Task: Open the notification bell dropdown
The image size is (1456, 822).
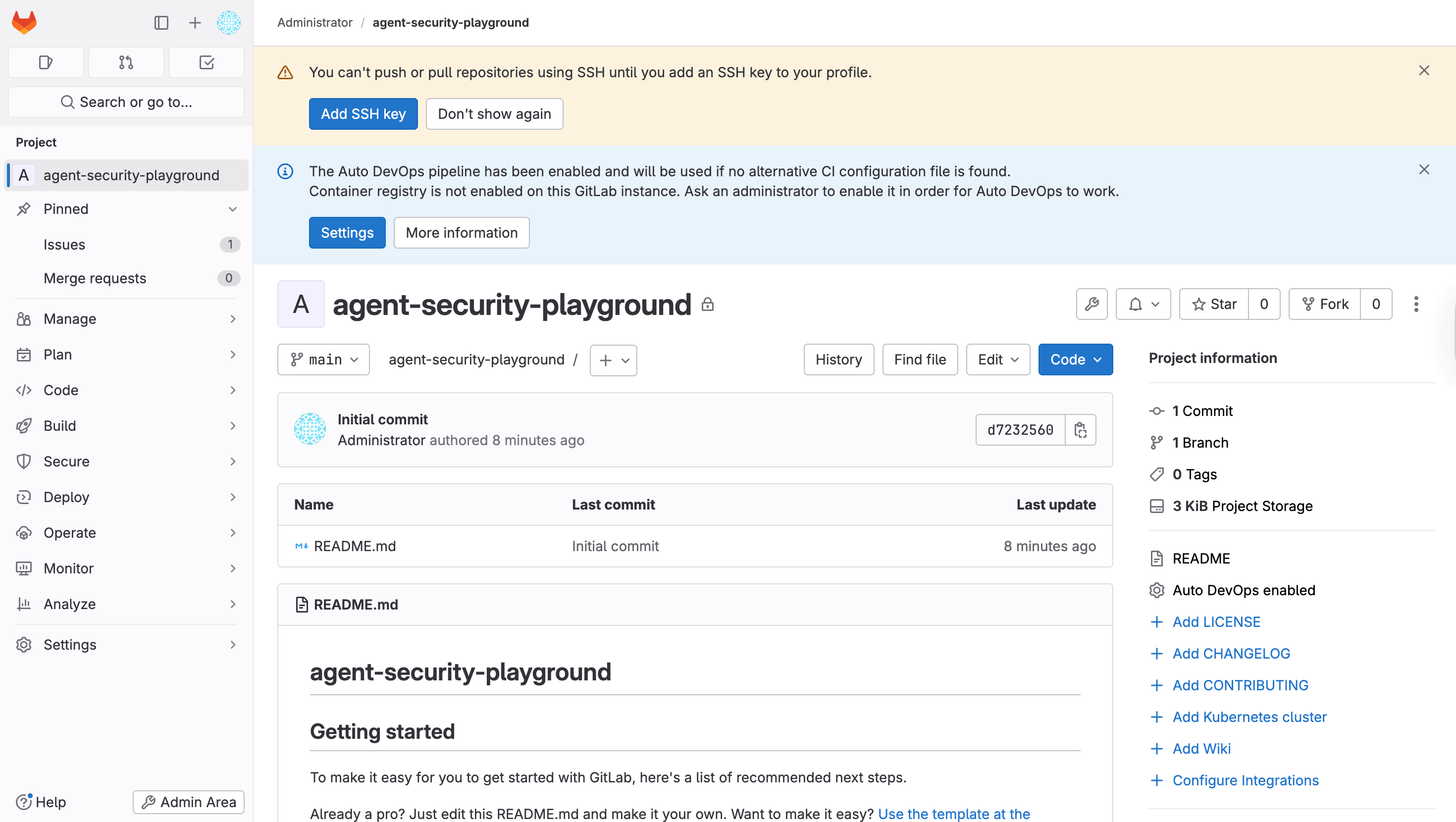Action: click(1143, 304)
